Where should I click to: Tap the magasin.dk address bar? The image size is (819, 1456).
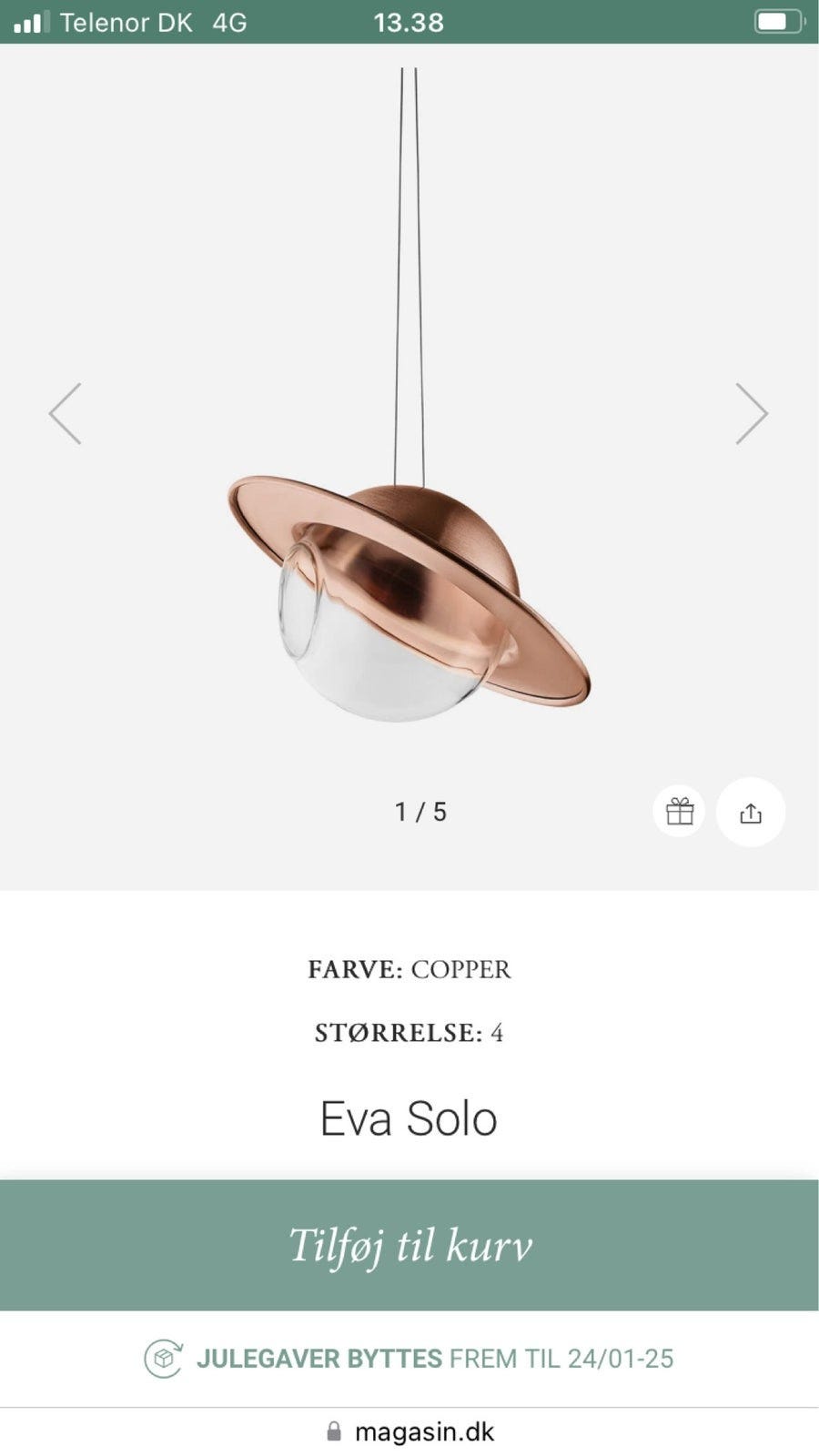409,1431
